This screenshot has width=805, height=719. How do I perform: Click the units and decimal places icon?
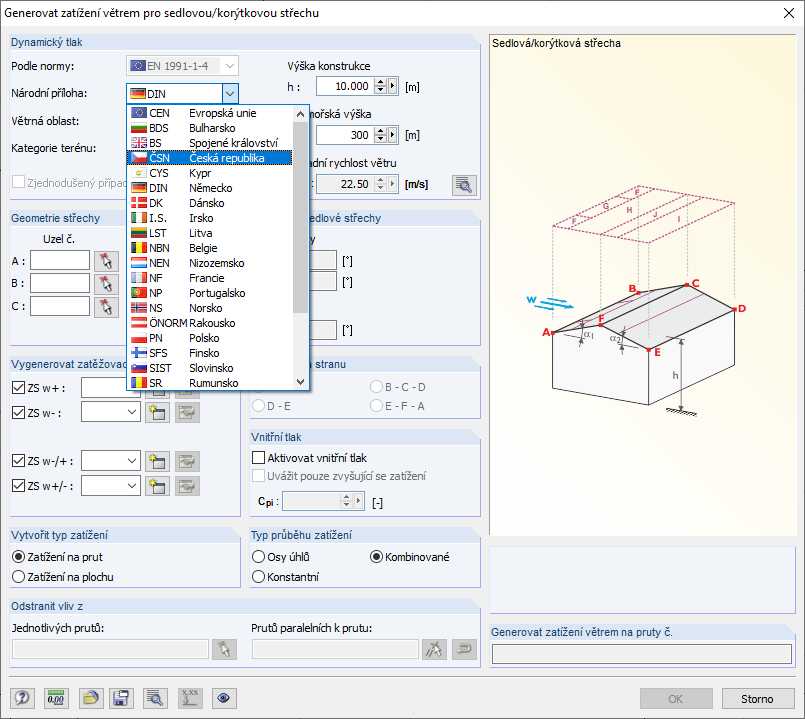click(x=55, y=698)
